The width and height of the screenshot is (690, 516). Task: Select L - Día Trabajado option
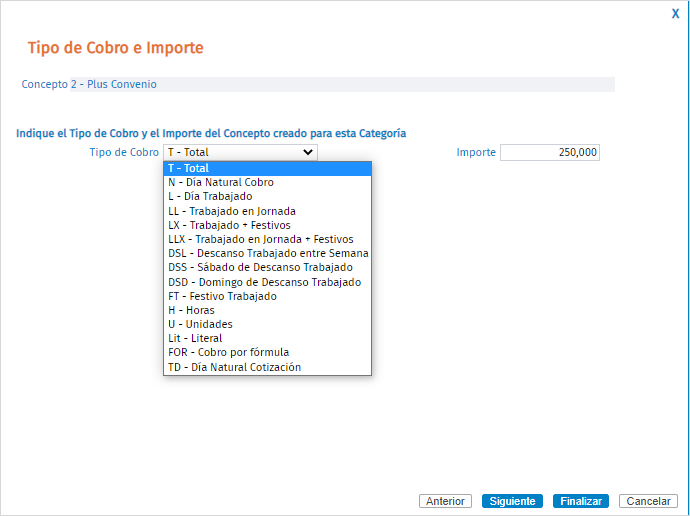tap(267, 196)
